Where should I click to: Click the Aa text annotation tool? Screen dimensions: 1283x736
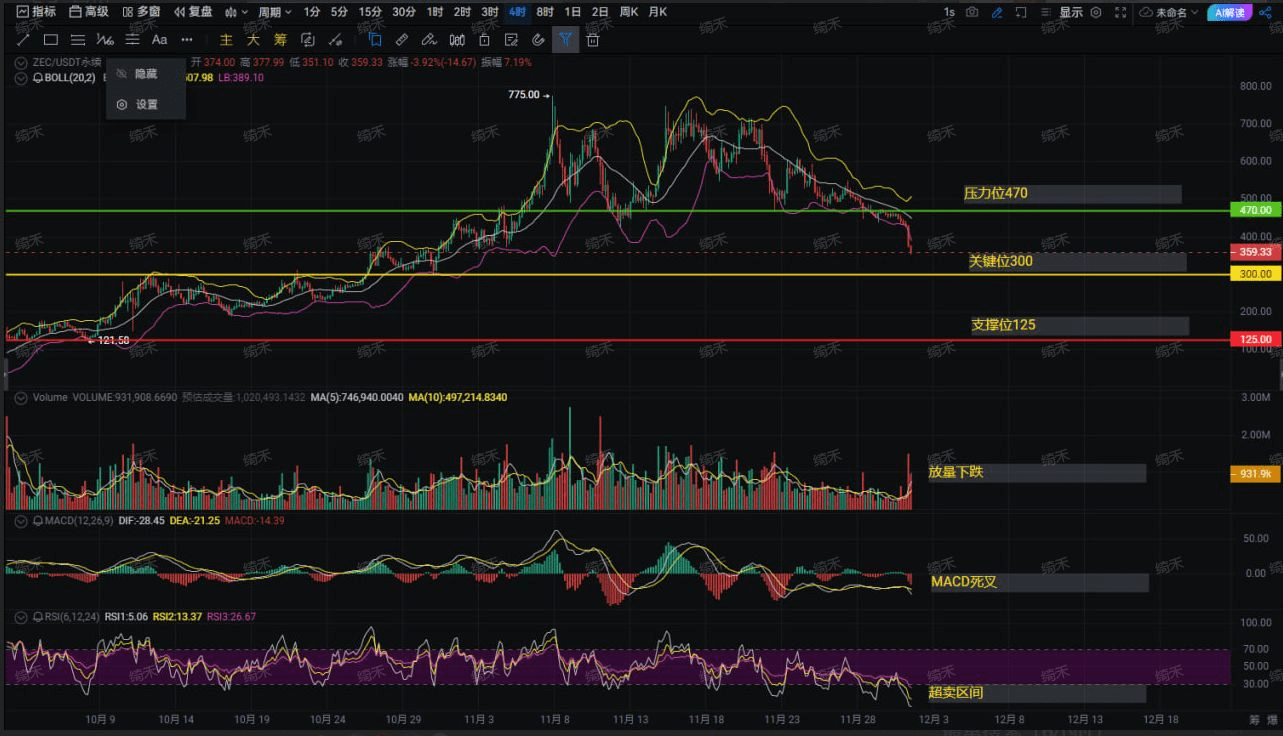point(159,40)
